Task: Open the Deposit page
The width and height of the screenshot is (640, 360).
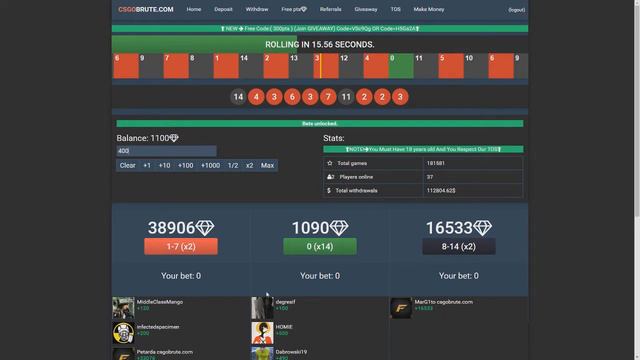Action: pyautogui.click(x=223, y=9)
